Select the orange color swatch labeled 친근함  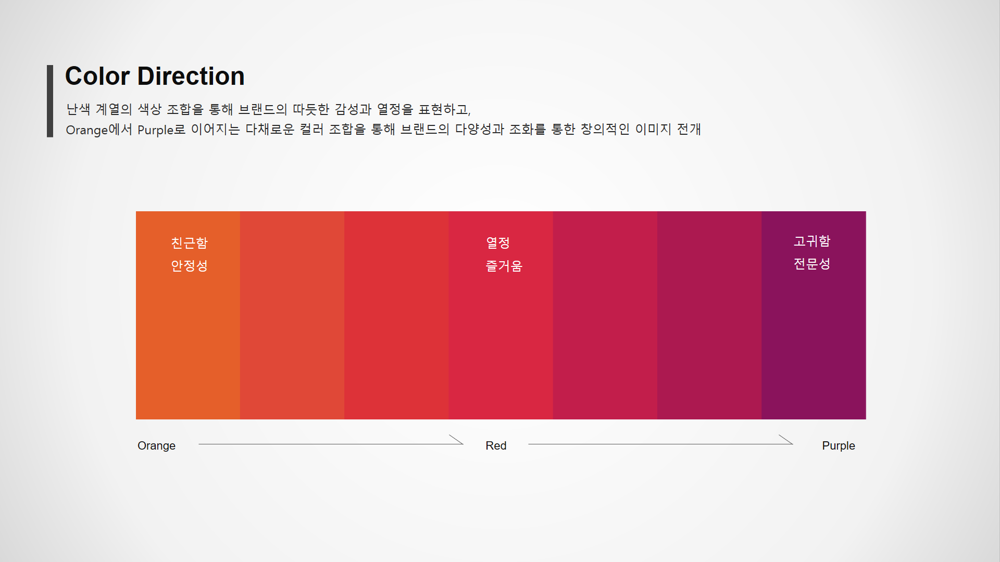(x=188, y=315)
